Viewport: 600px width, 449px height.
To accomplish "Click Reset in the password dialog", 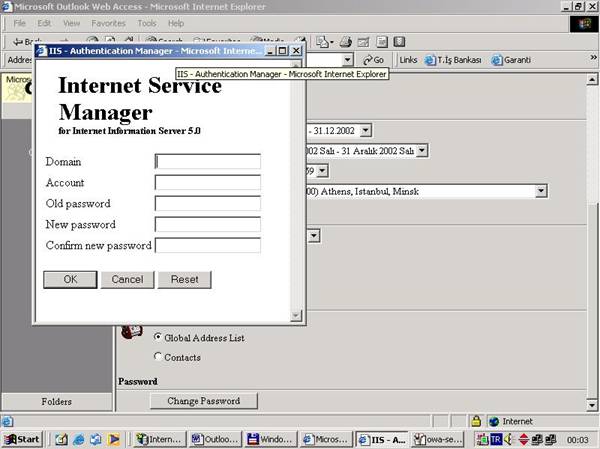I will pyautogui.click(x=184, y=279).
